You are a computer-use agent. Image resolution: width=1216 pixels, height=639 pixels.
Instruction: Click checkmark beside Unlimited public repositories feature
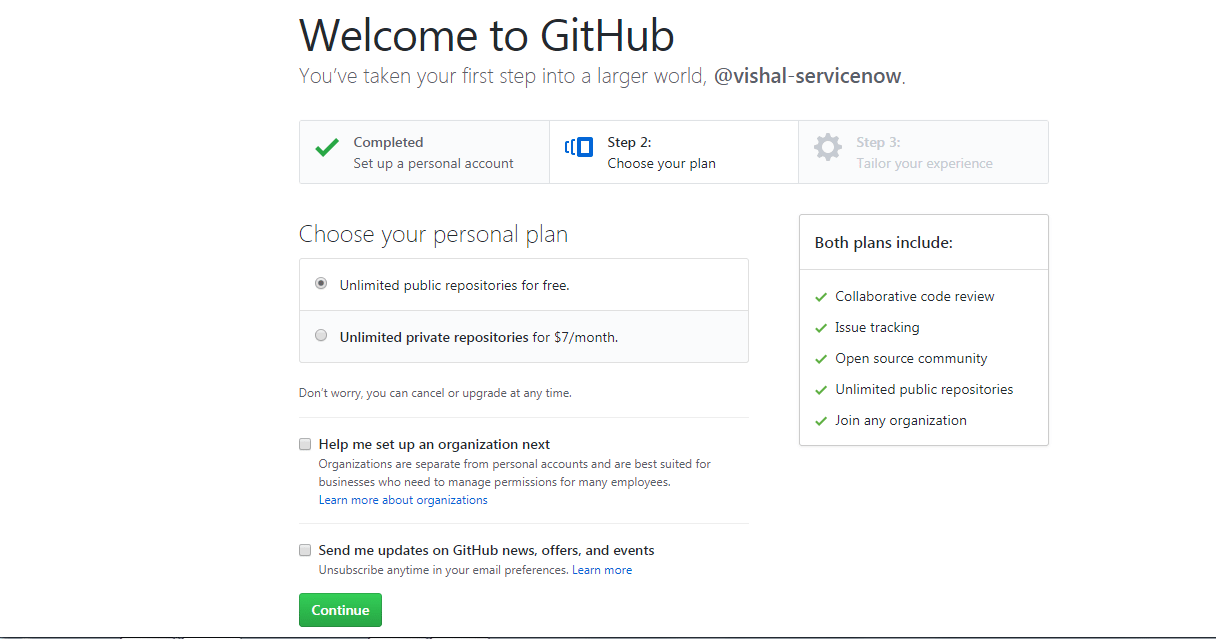pos(821,390)
